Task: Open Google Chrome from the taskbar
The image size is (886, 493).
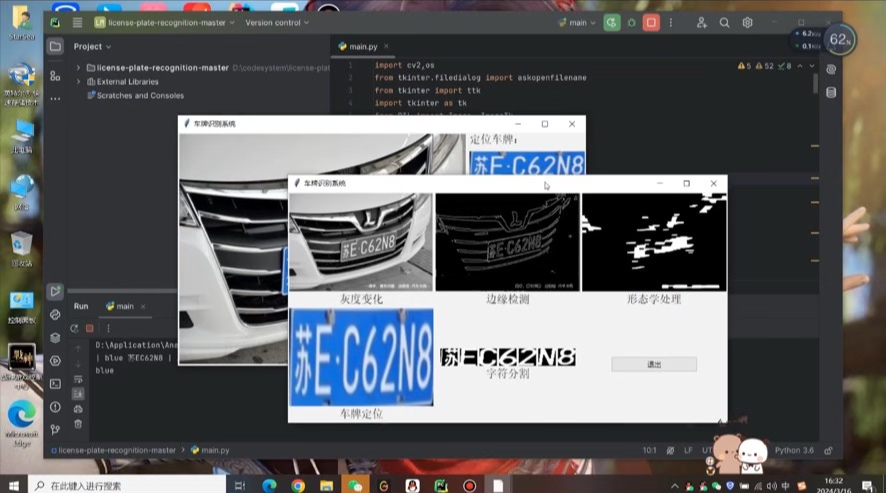Action: [x=298, y=486]
